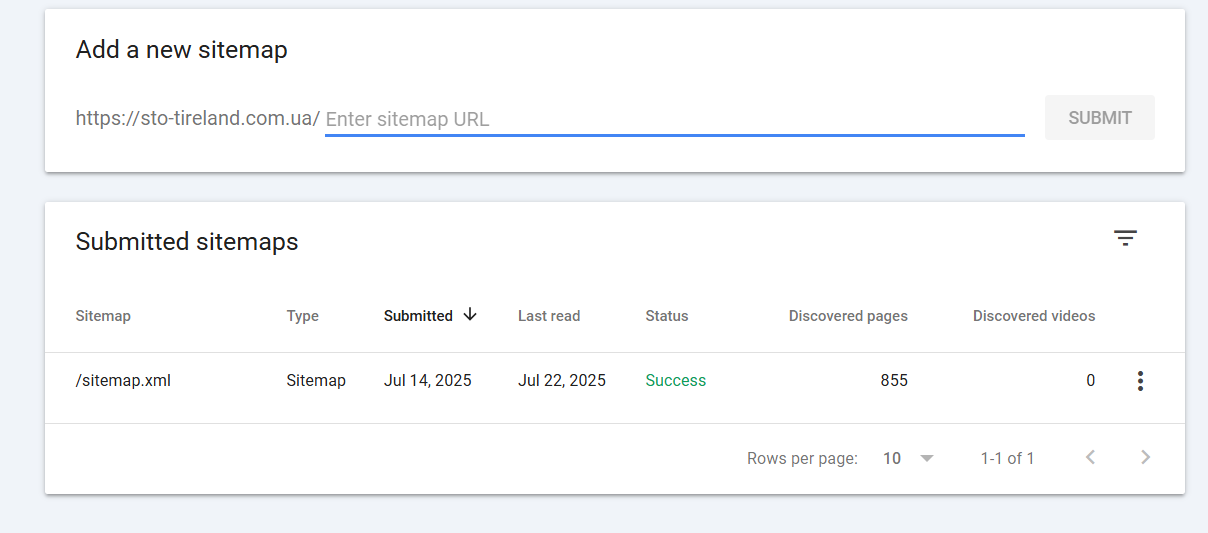
Task: Click the Discovered pages column header
Action: tap(848, 316)
